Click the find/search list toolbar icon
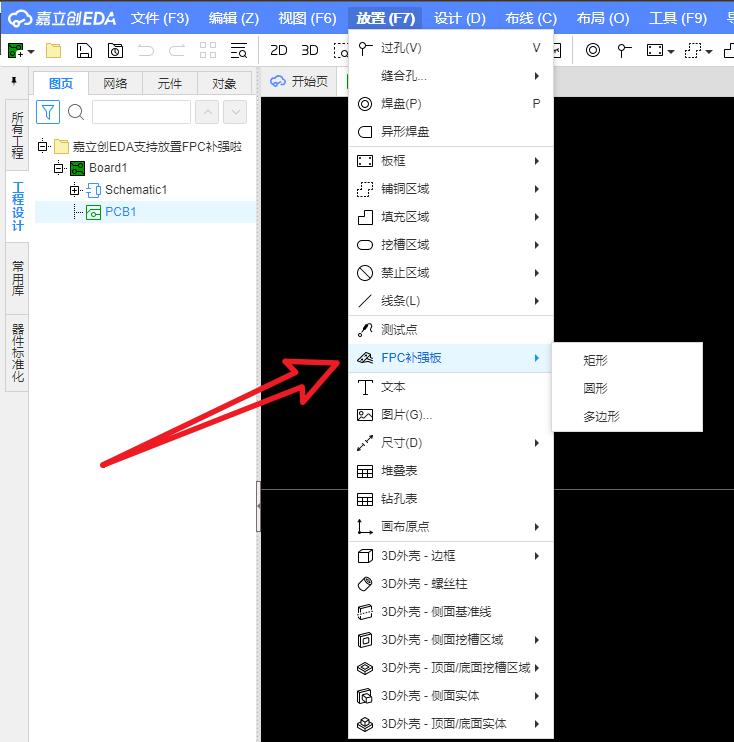This screenshot has width=734, height=742. pyautogui.click(x=238, y=51)
